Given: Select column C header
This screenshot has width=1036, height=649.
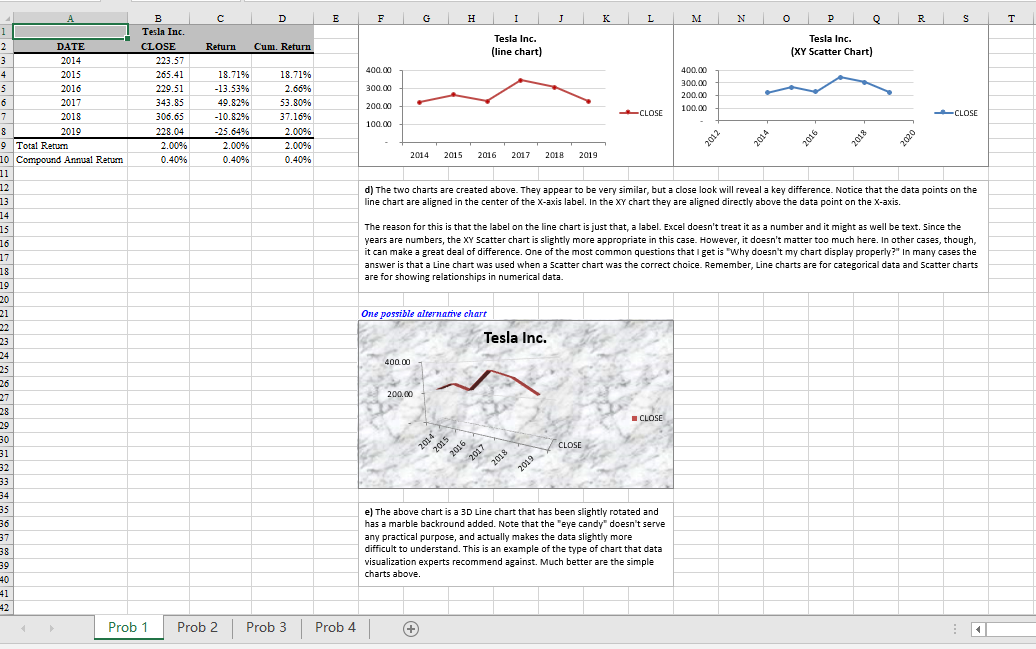Looking at the screenshot, I should tap(220, 19).
